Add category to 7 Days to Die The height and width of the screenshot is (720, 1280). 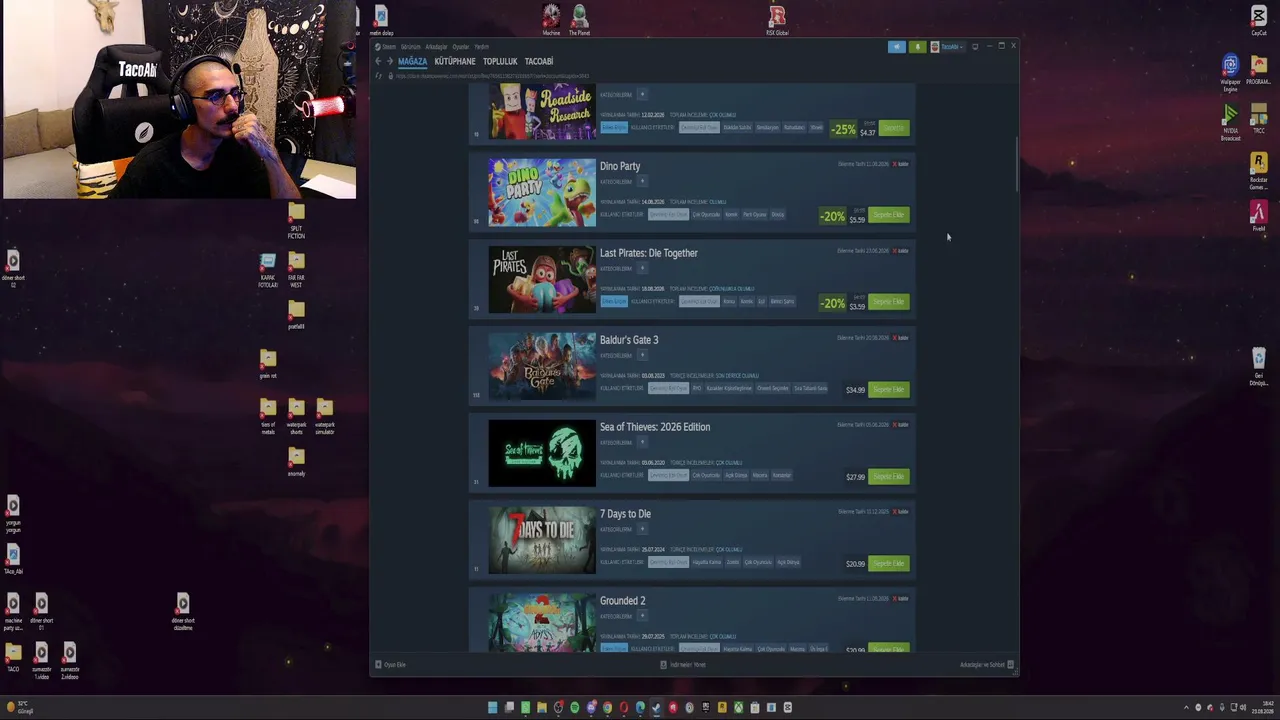click(642, 529)
